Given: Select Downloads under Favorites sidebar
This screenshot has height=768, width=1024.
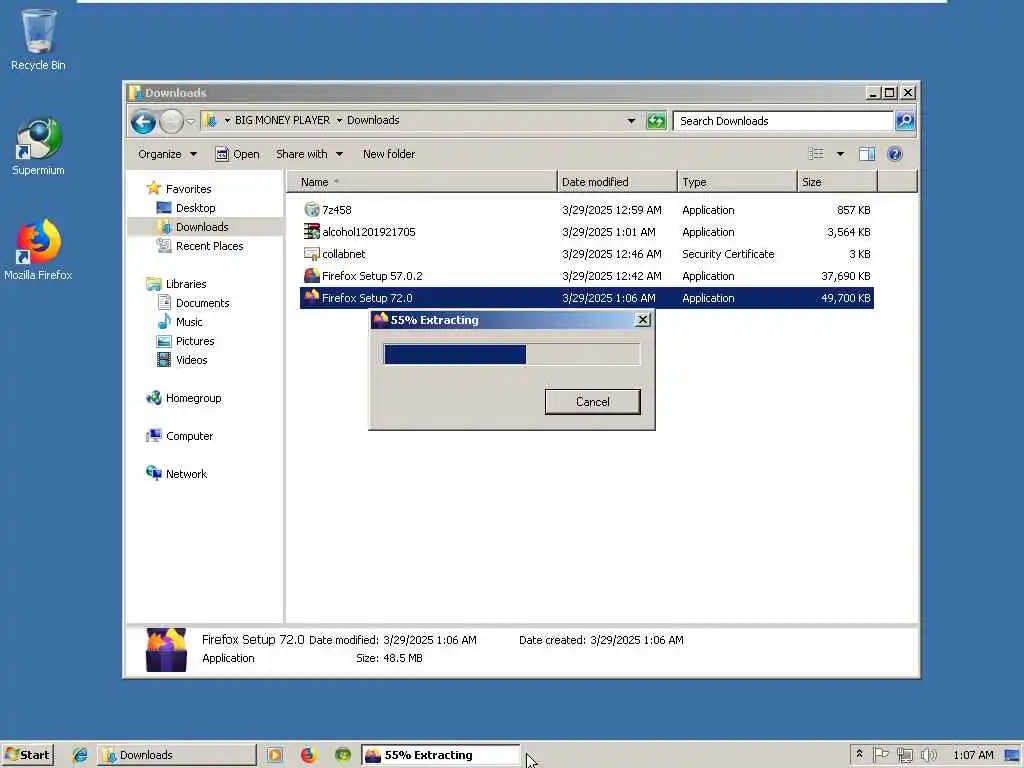Looking at the screenshot, I should pyautogui.click(x=202, y=227).
